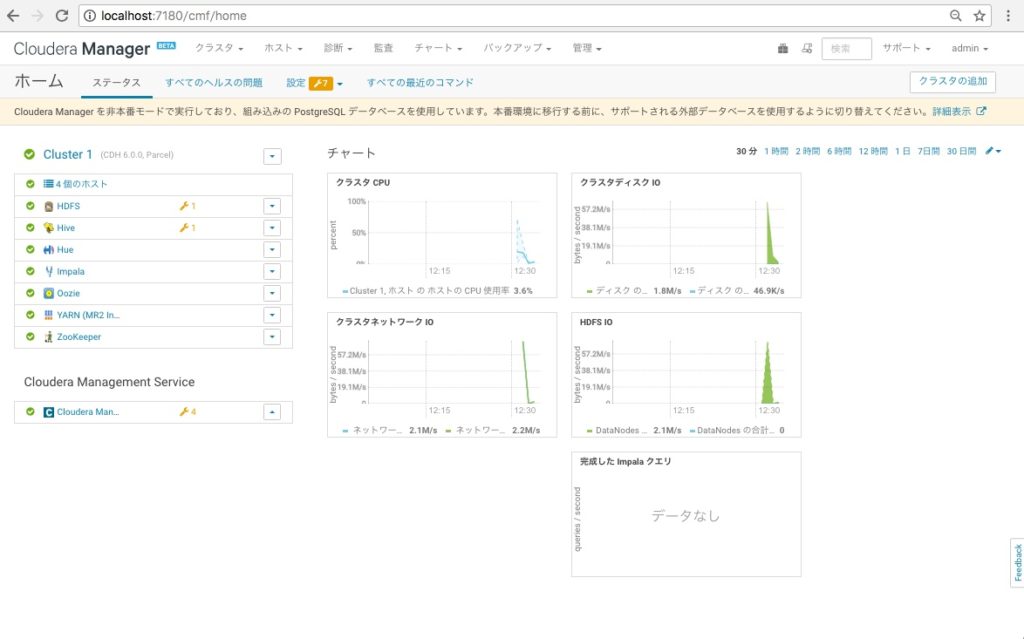Viewport: 1024px width, 639px height.
Task: Click YARN service icon
Action: coord(48,315)
